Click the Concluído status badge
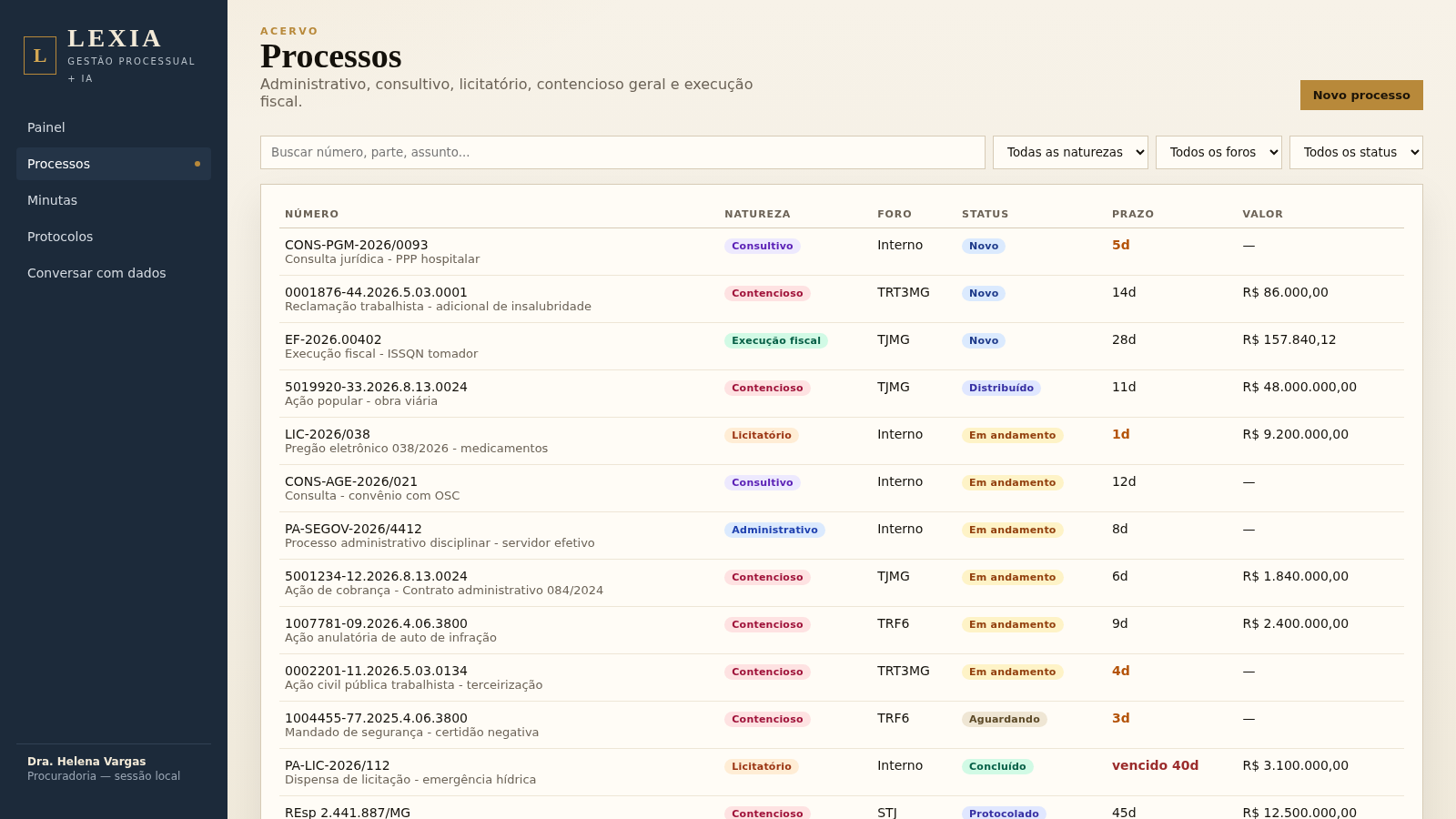1456x819 pixels. click(x=997, y=767)
